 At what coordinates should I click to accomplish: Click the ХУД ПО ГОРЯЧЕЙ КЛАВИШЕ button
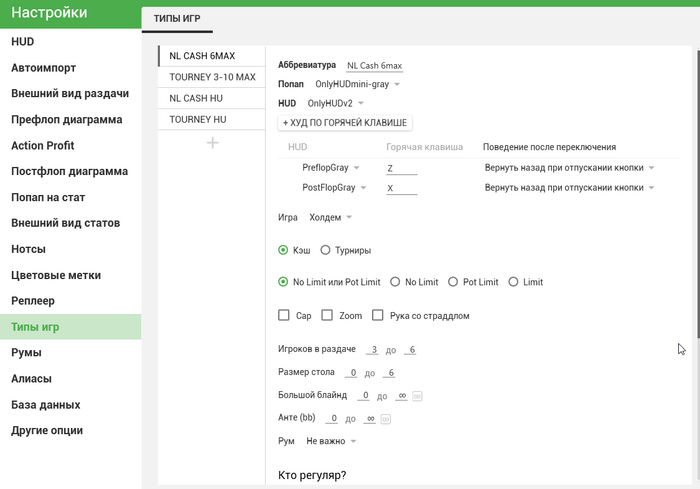[x=345, y=123]
